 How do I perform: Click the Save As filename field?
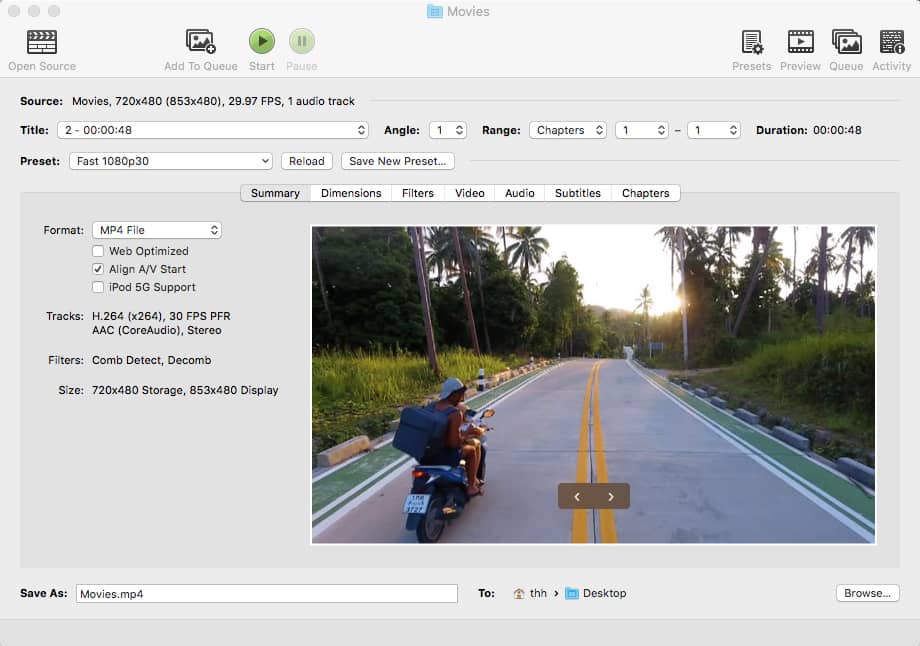pyautogui.click(x=266, y=593)
